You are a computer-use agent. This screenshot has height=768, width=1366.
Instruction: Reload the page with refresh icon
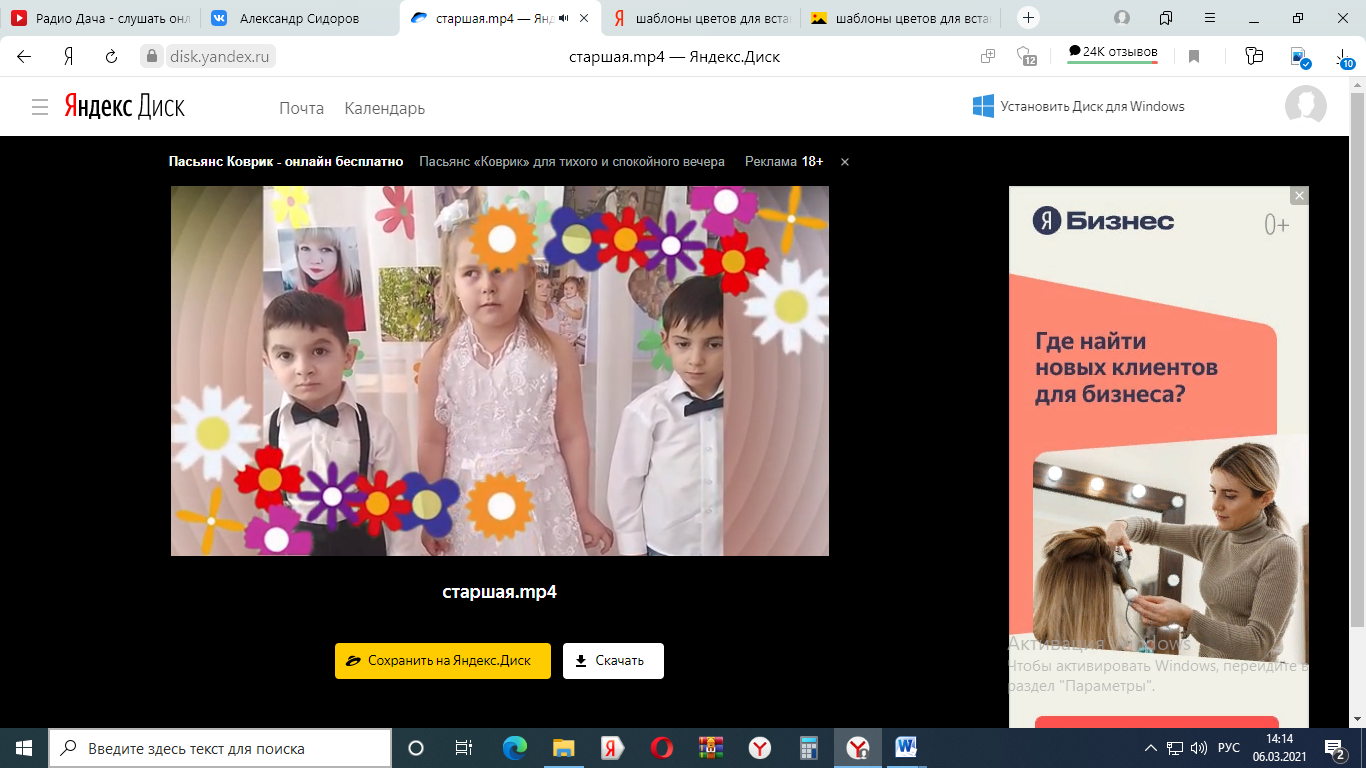coord(111,57)
